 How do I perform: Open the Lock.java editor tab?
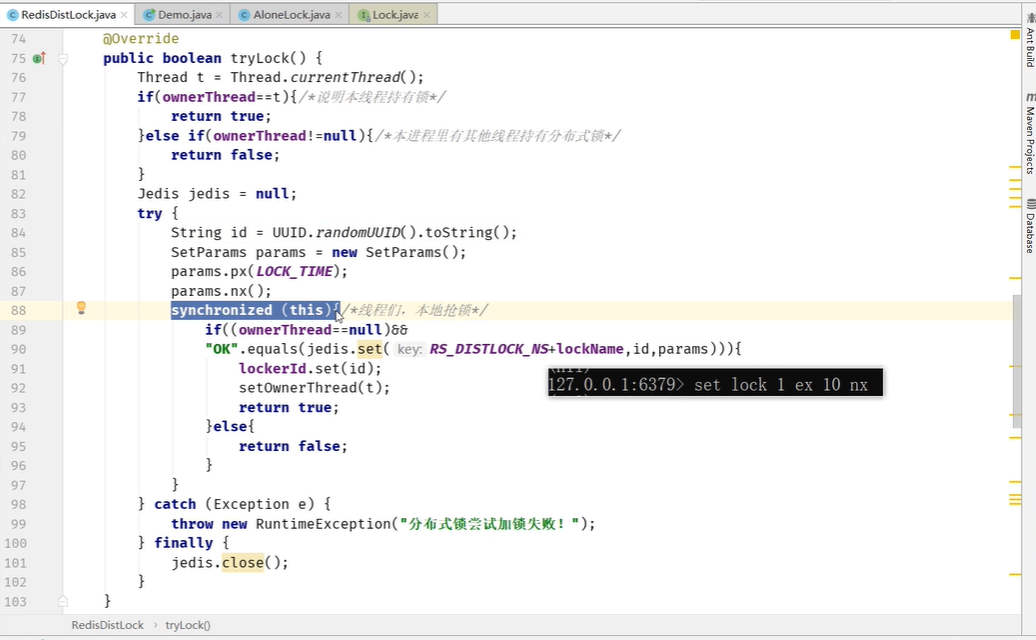pos(395,15)
